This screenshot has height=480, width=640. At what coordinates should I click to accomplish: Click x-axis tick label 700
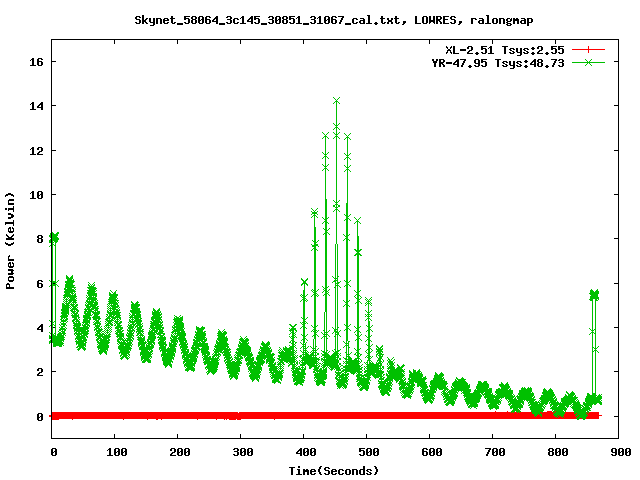[x=495, y=452]
